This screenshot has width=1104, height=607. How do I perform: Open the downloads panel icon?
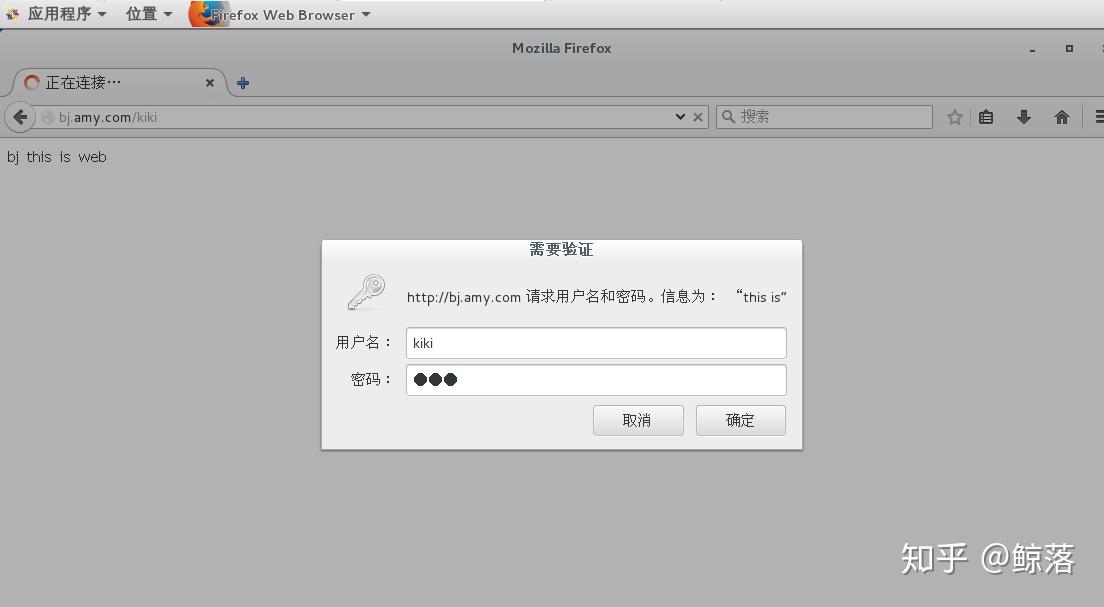pos(1023,116)
